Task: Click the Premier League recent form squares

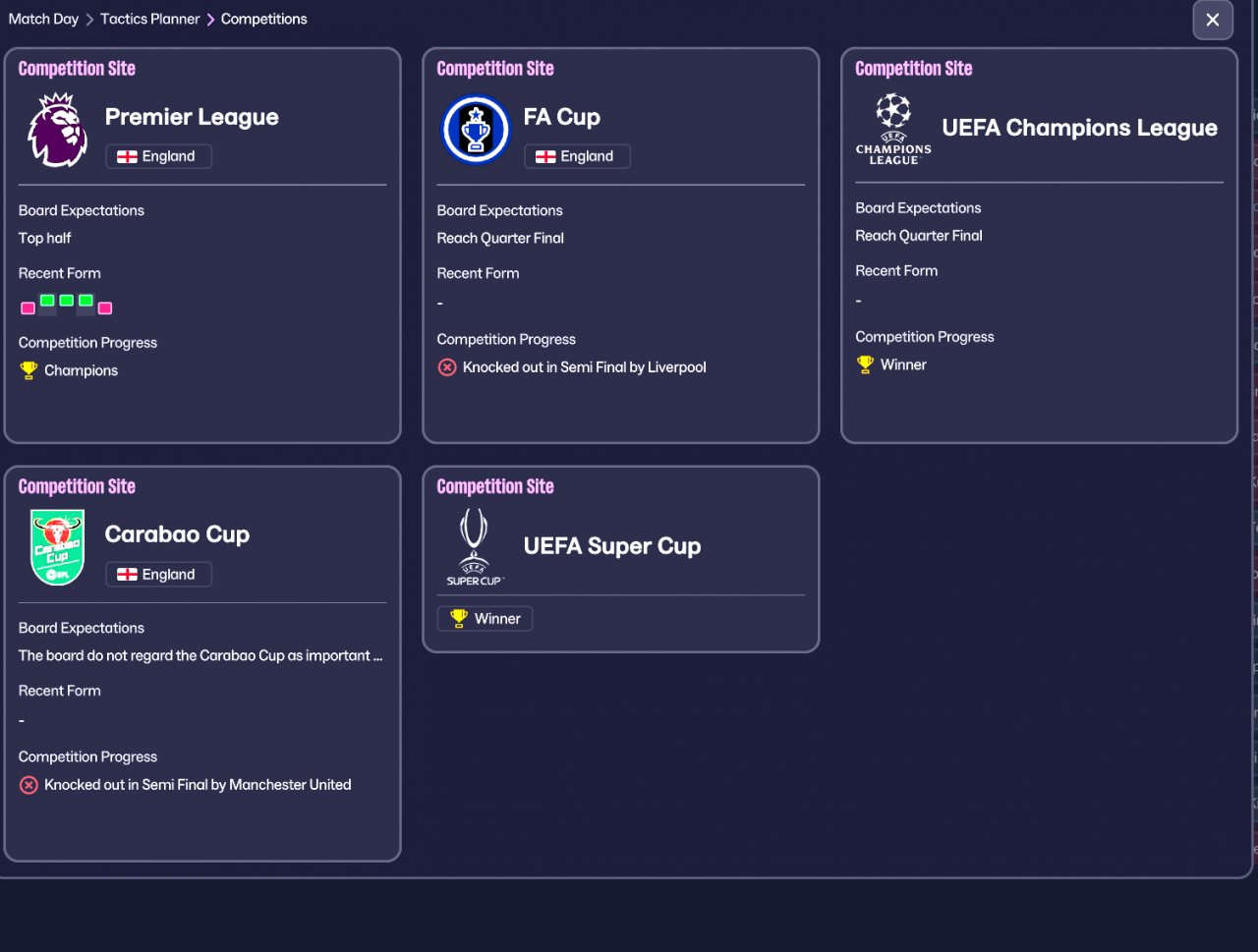Action: pyautogui.click(x=66, y=305)
